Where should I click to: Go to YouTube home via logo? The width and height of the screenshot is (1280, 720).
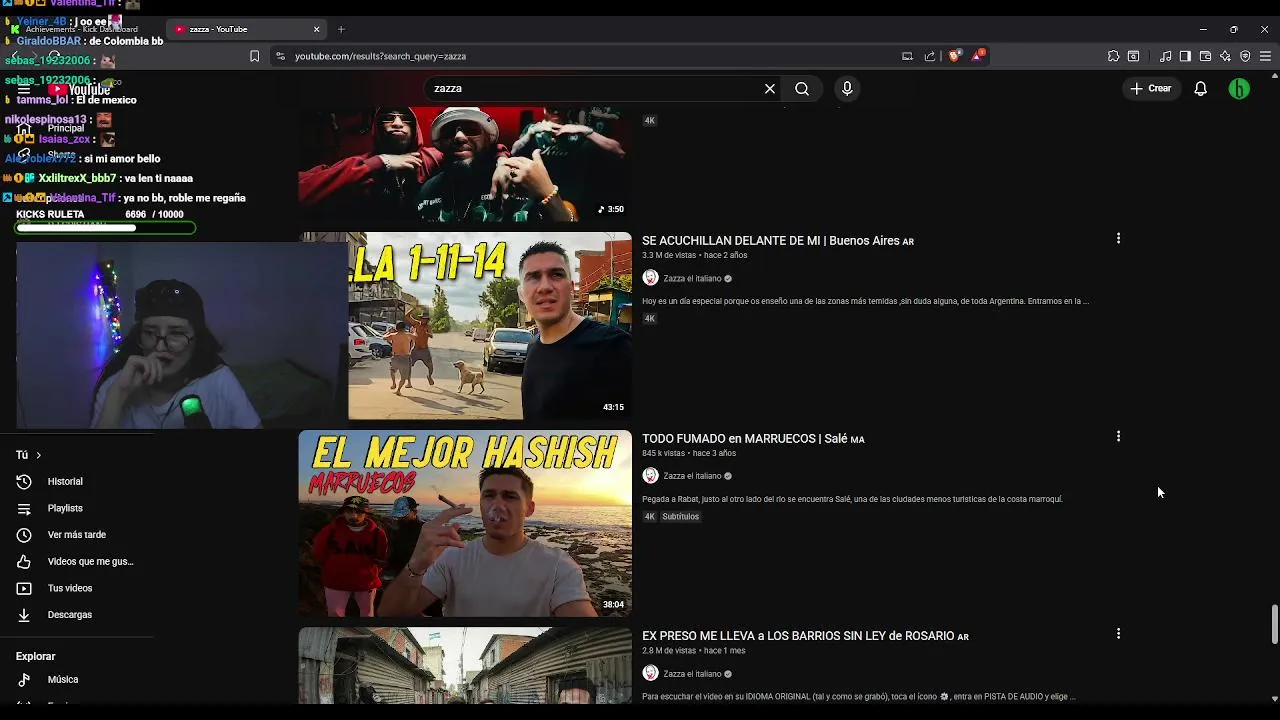click(x=80, y=90)
